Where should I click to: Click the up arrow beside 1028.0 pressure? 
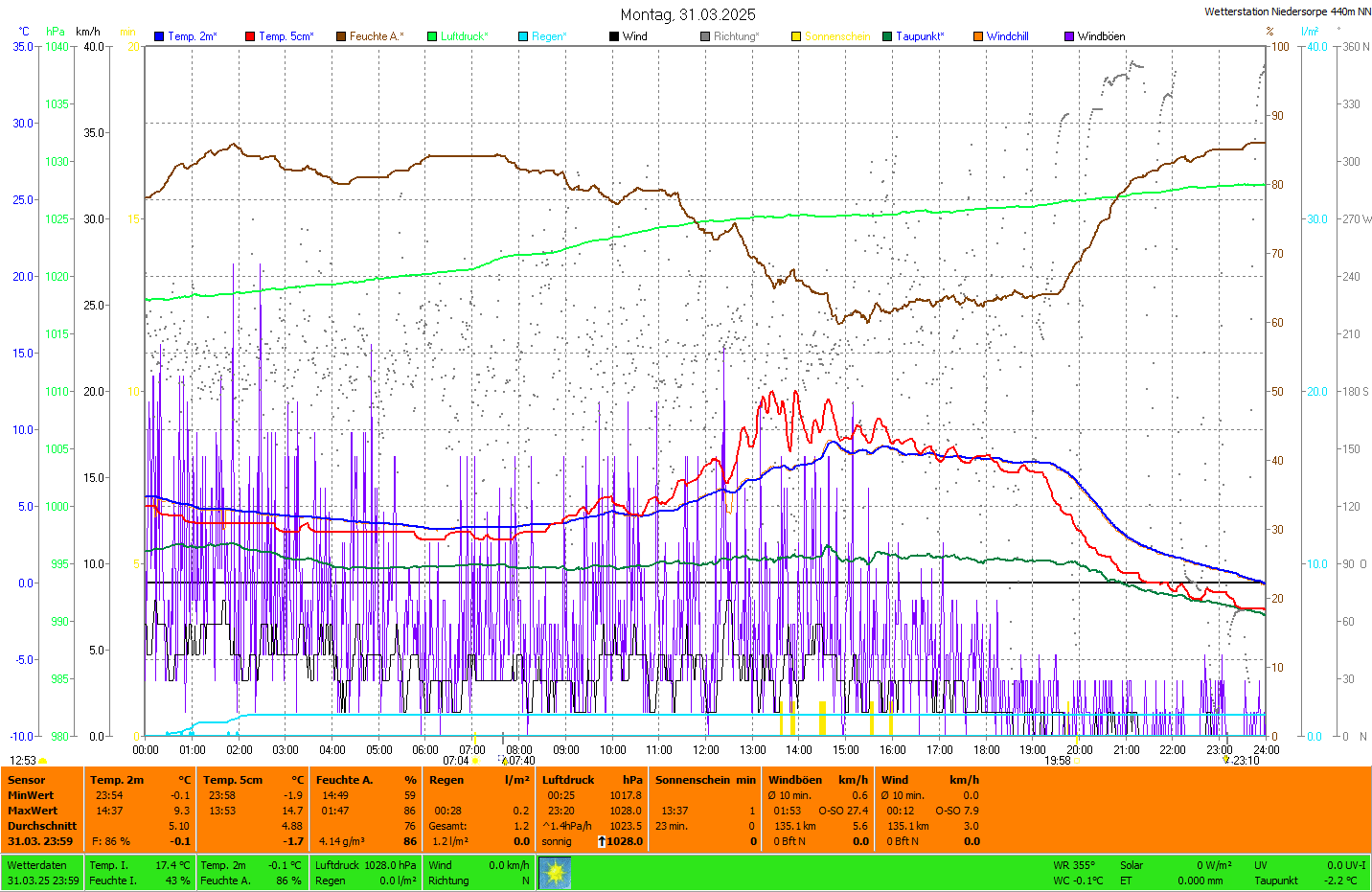click(x=601, y=841)
